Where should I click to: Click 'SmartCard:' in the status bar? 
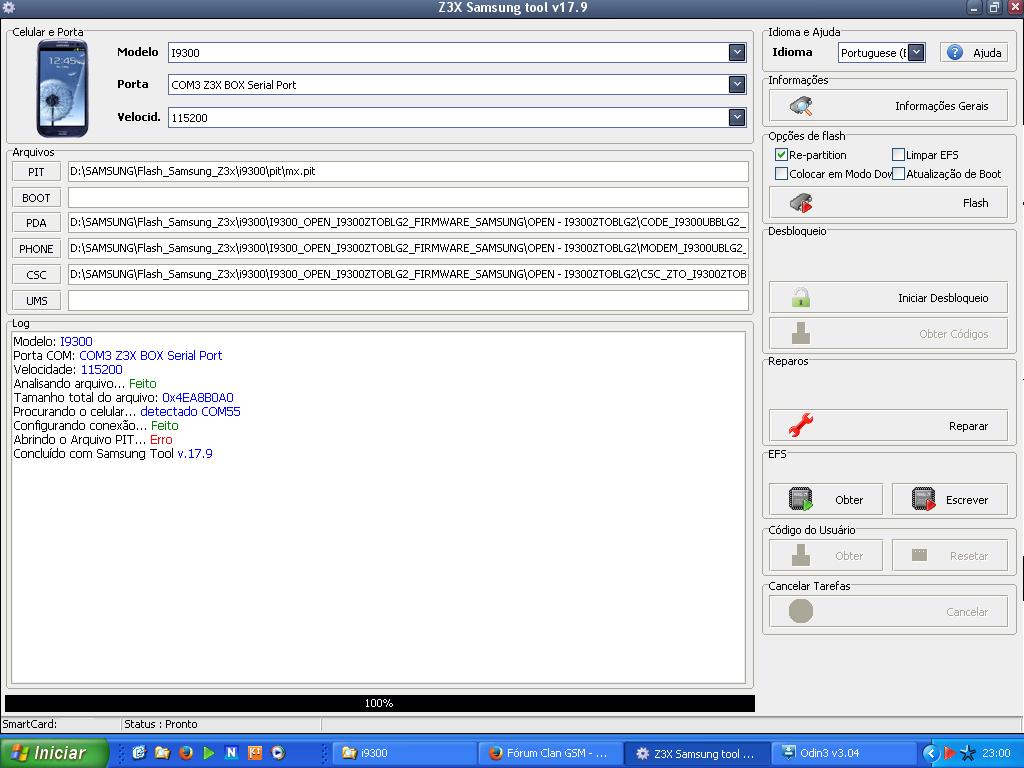click(29, 724)
